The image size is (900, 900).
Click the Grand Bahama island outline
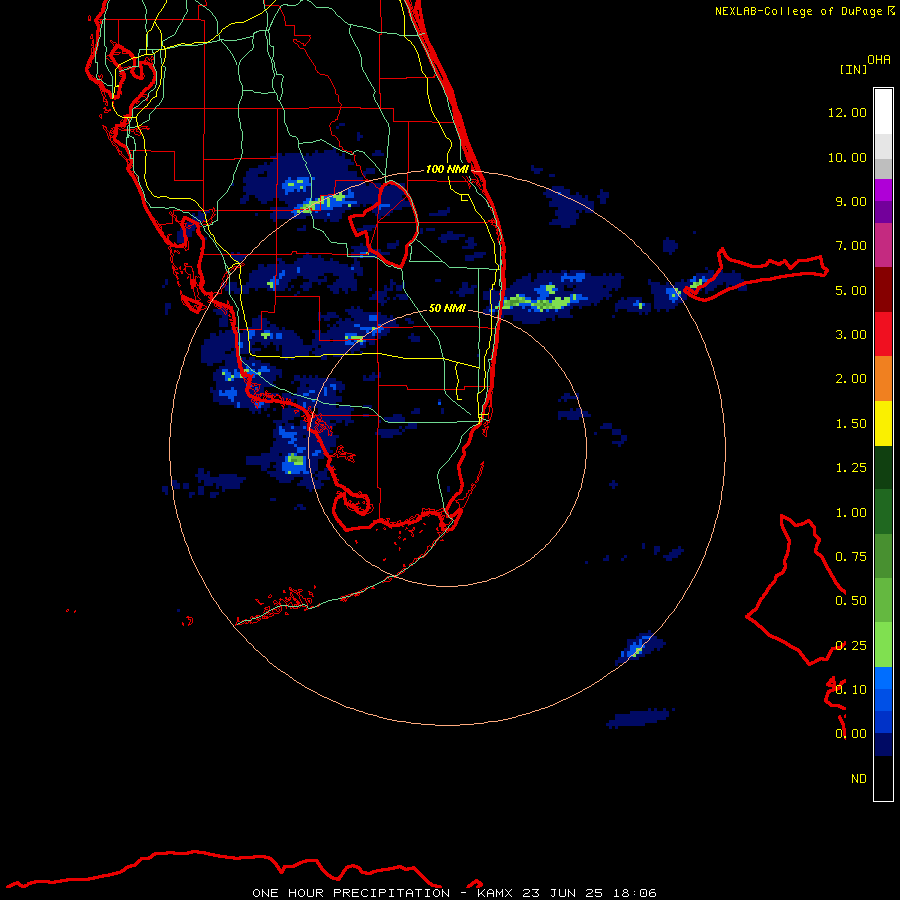757,275
